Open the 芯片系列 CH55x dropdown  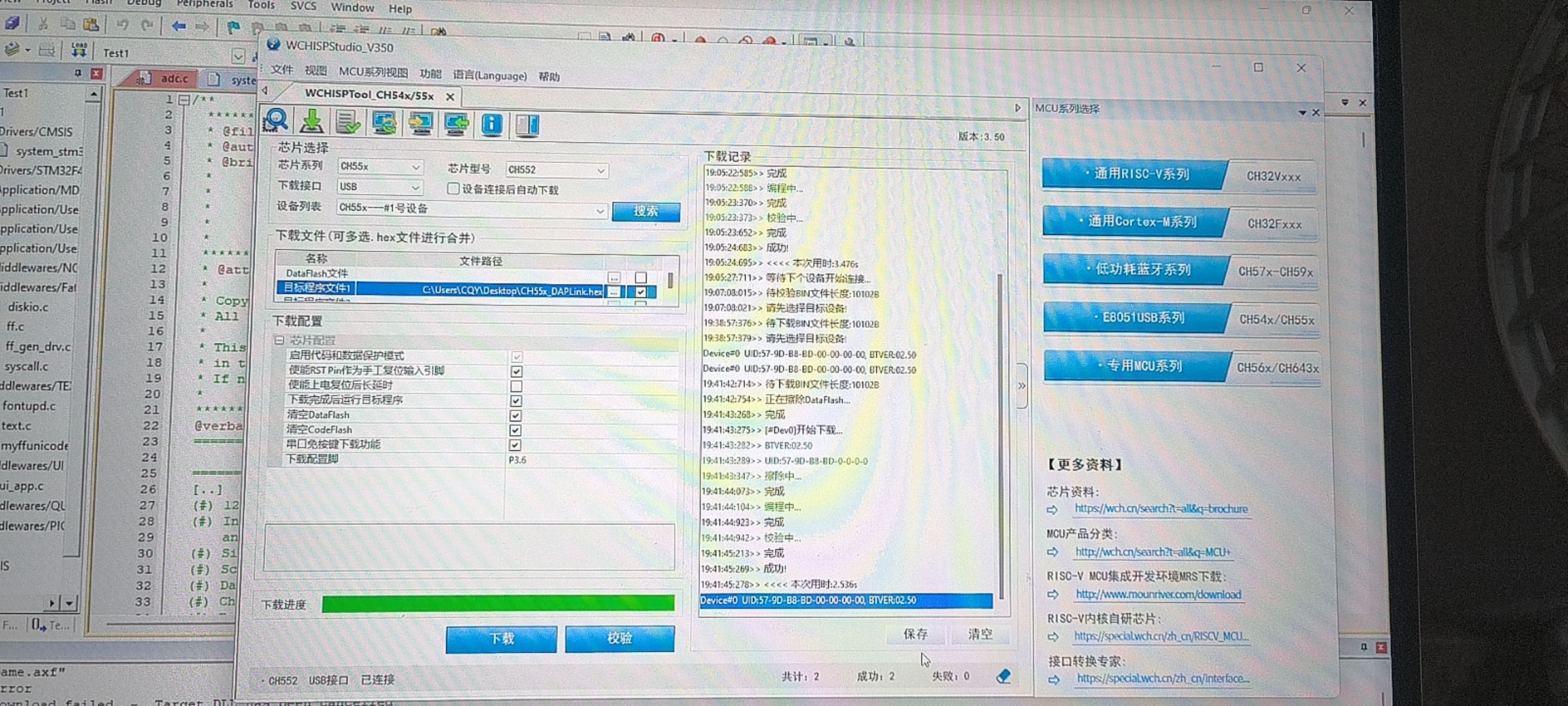[x=380, y=167]
